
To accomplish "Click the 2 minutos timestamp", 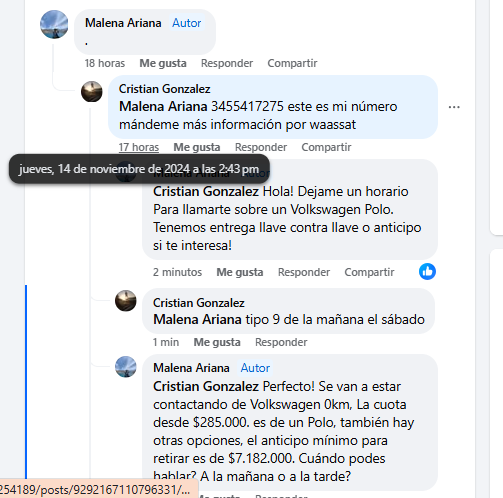I will [177, 272].
